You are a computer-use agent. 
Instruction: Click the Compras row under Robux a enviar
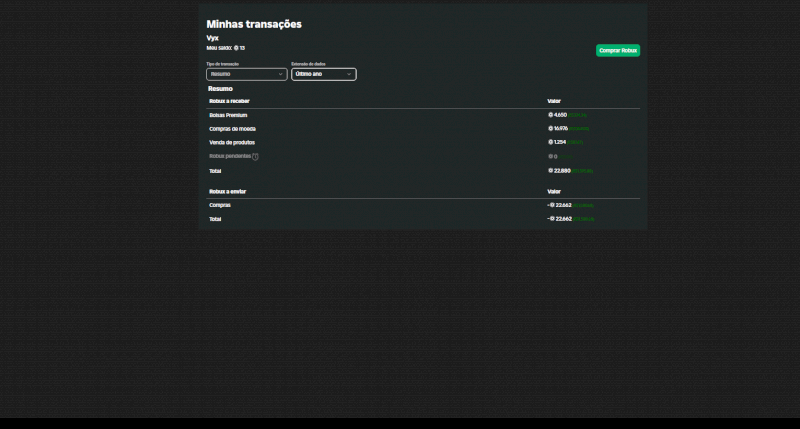point(423,205)
